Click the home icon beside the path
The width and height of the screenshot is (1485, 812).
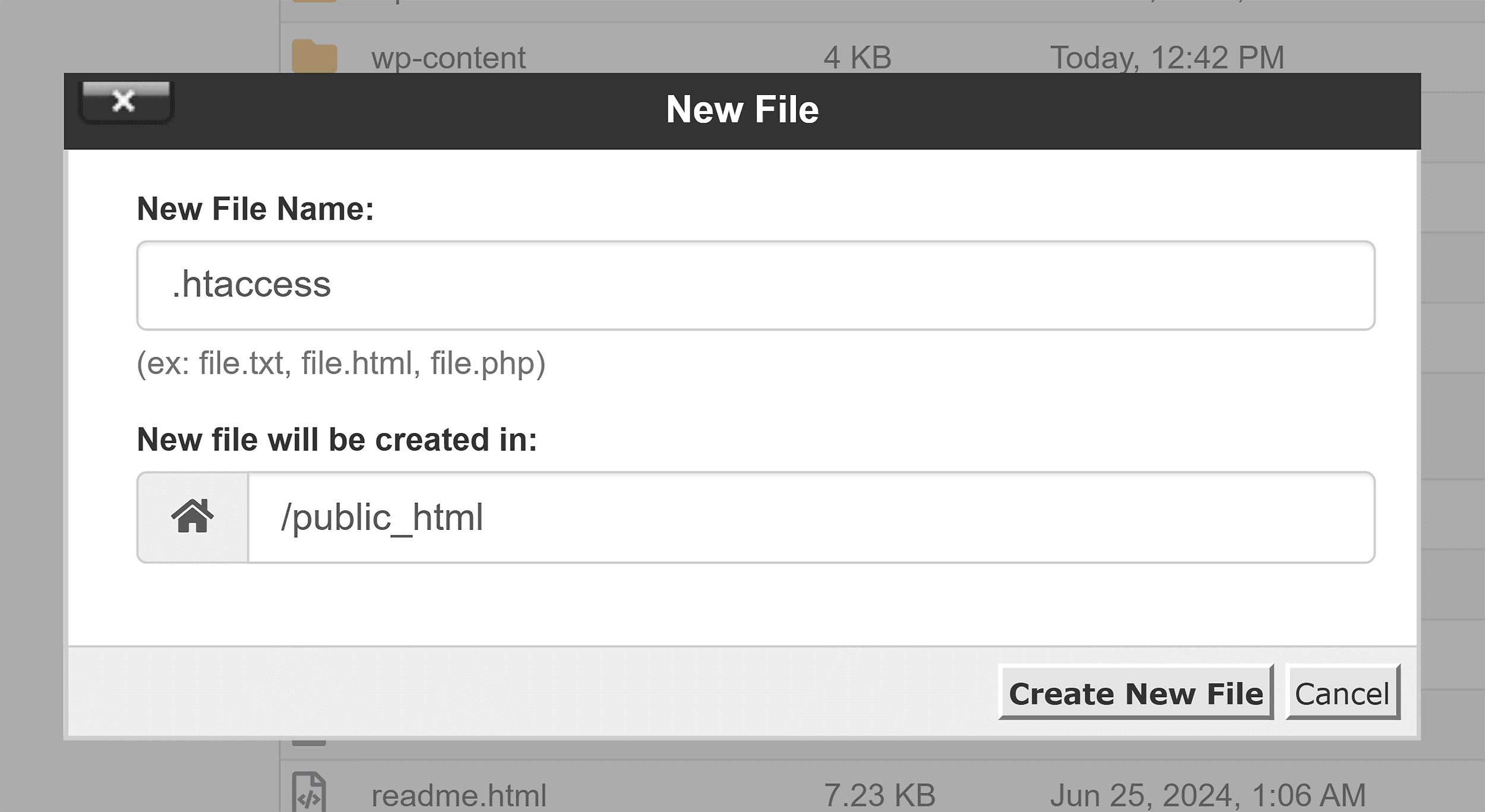click(192, 517)
